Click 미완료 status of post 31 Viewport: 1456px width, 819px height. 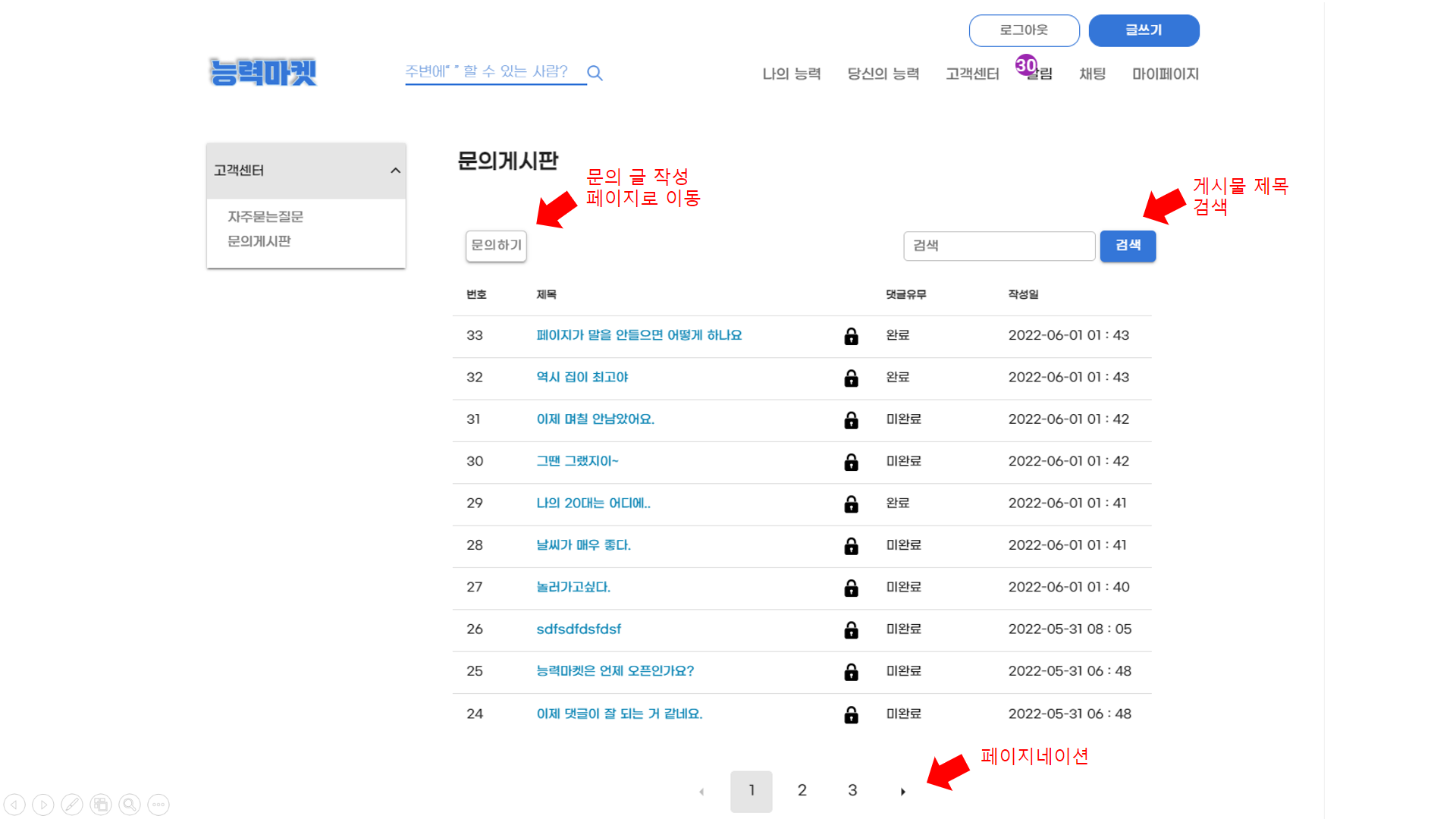pyautogui.click(x=904, y=419)
